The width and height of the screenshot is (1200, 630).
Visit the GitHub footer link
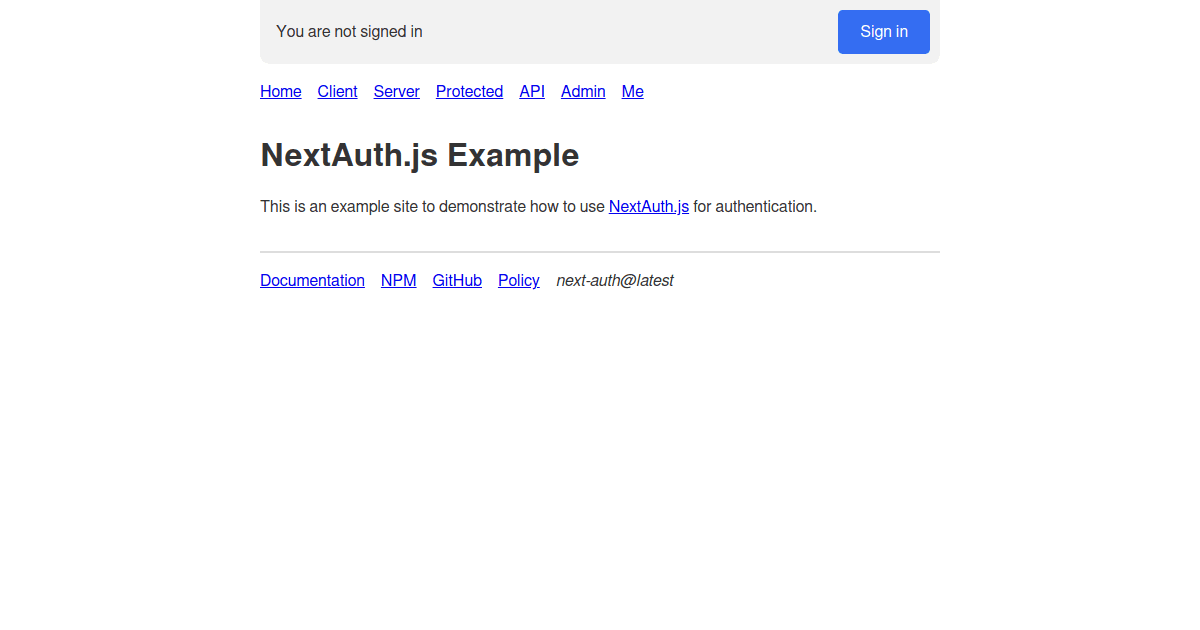[457, 281]
